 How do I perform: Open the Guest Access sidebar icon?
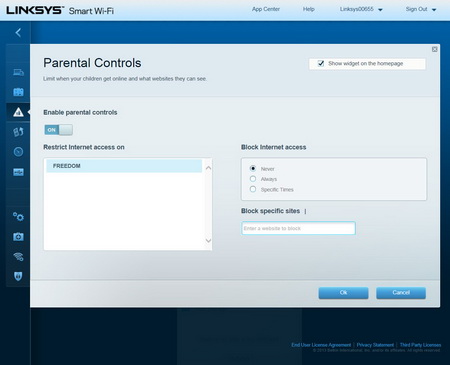[18, 92]
